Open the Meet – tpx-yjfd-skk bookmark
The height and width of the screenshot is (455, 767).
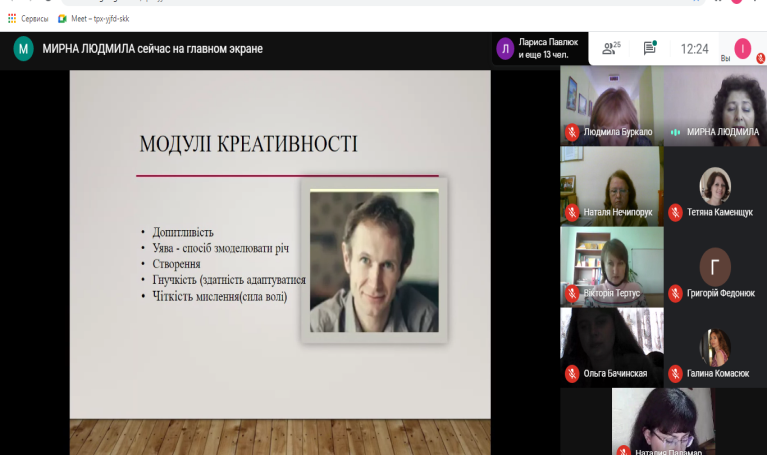click(x=93, y=19)
